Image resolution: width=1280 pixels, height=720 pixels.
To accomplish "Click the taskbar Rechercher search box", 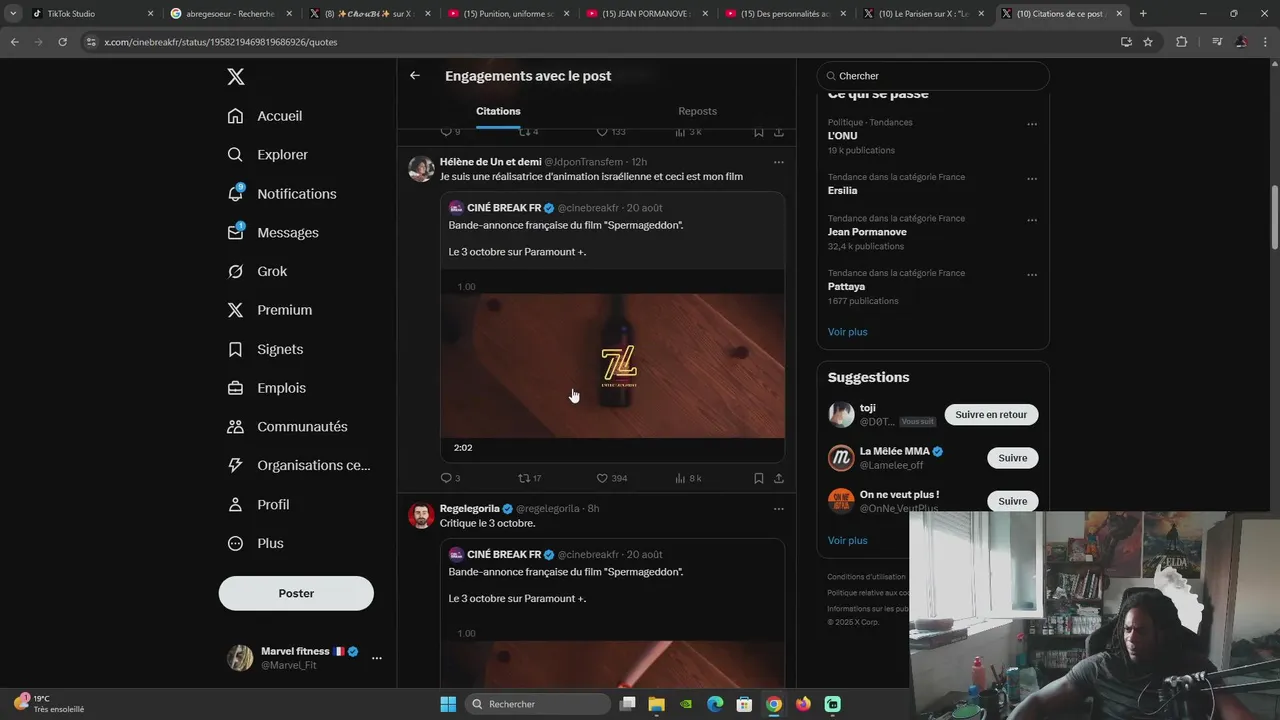I will click(539, 704).
